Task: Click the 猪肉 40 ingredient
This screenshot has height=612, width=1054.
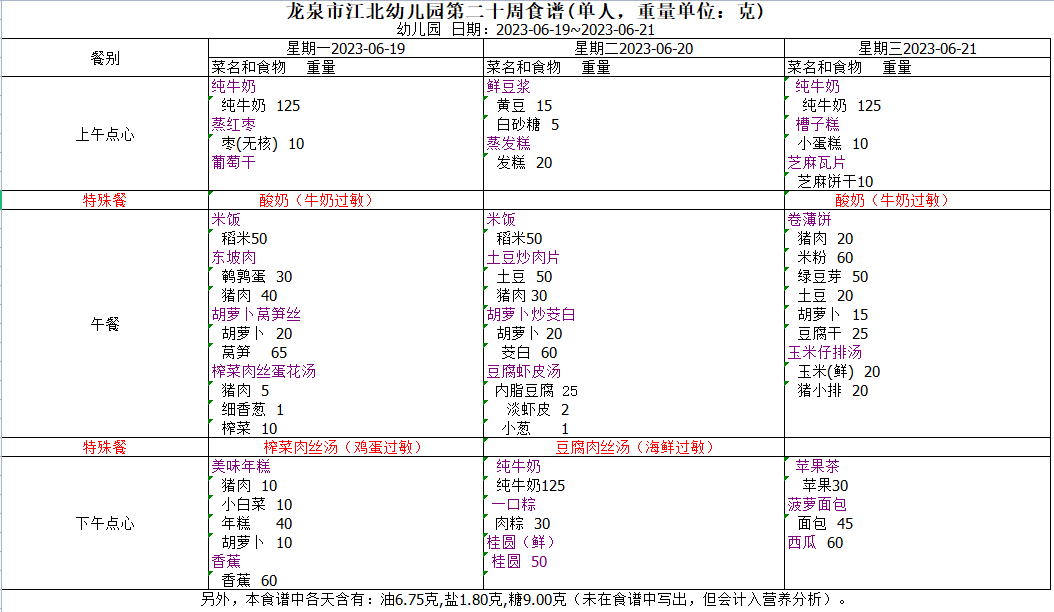Action: point(249,296)
